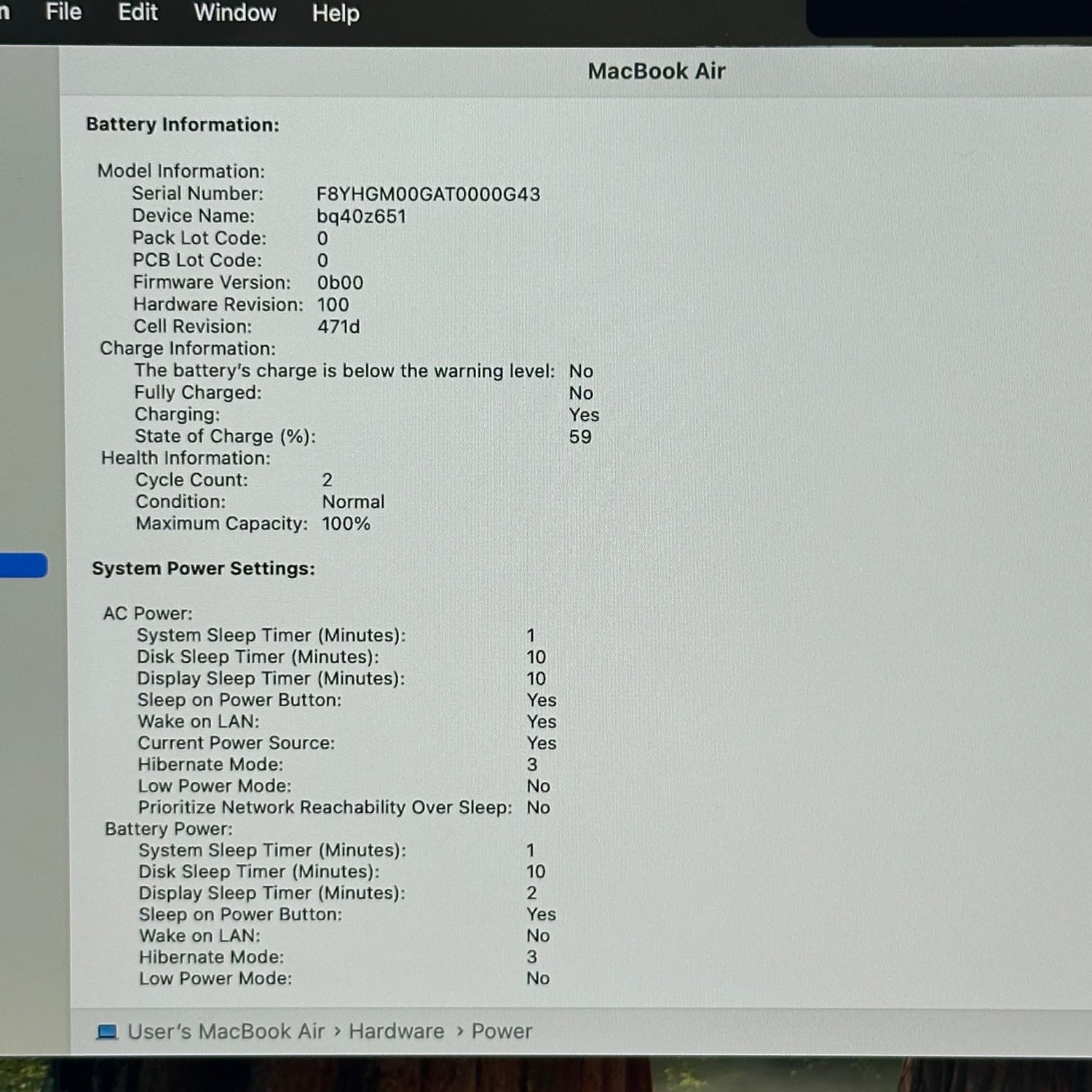The height and width of the screenshot is (1092, 1092).
Task: Select the highlighted blue sidebar item
Action: [23, 566]
